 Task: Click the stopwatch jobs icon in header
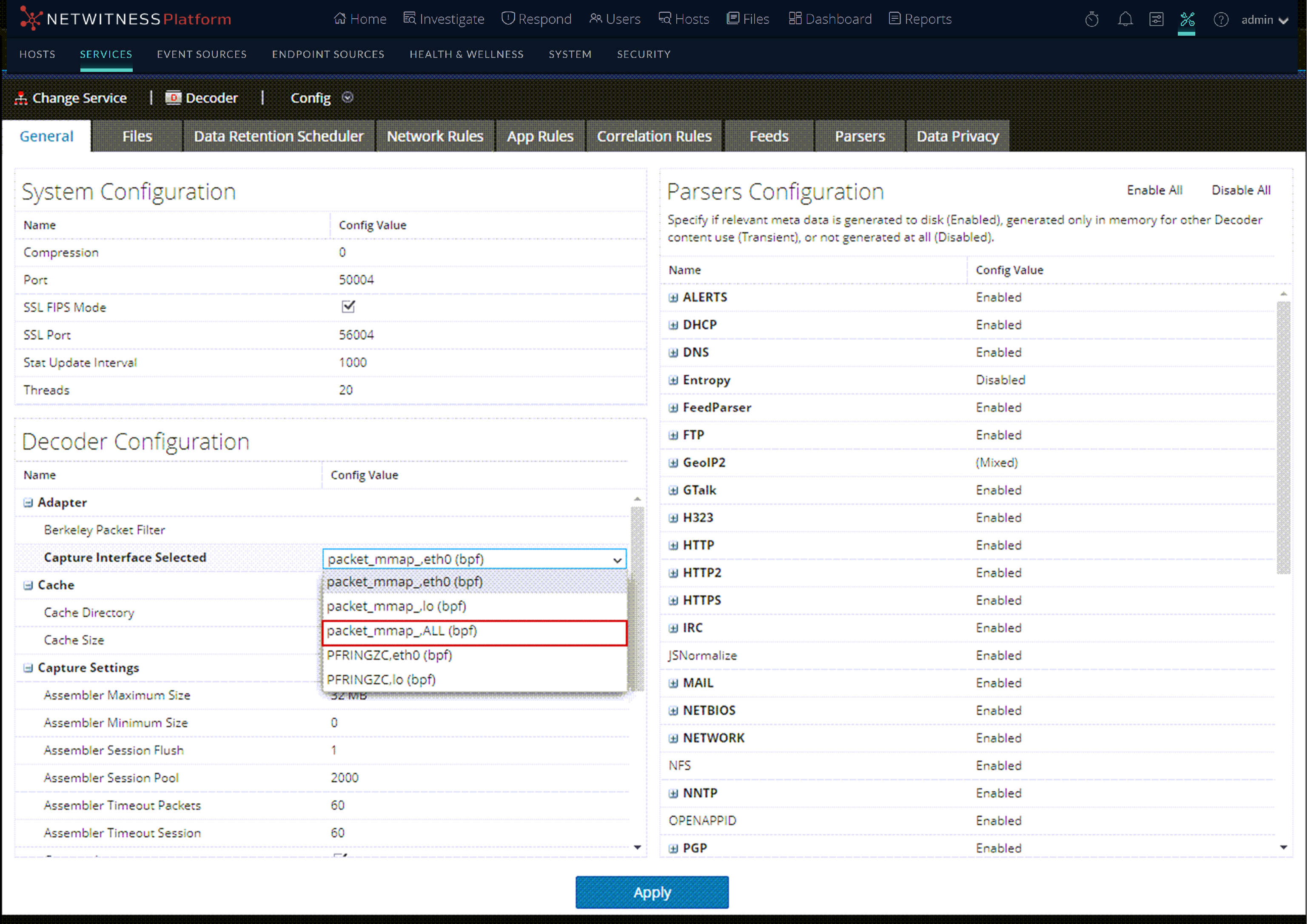click(1091, 20)
